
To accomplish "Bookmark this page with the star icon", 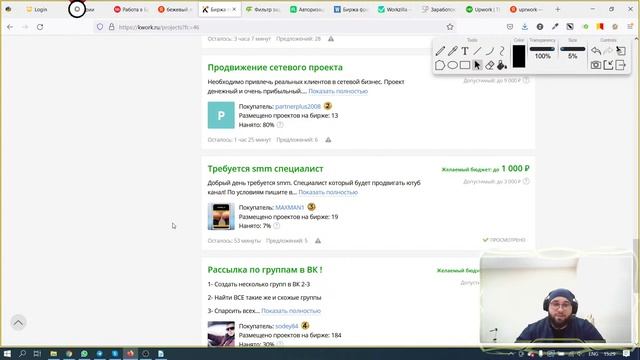I will (x=450, y=27).
